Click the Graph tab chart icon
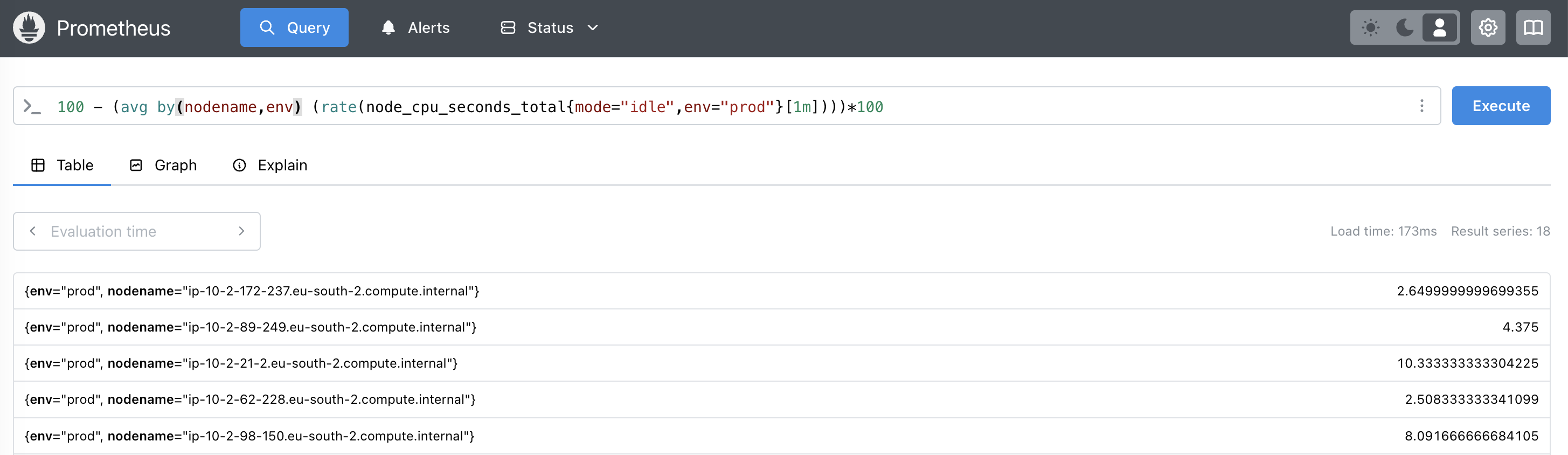Image resolution: width=1568 pixels, height=455 pixels. [x=136, y=166]
